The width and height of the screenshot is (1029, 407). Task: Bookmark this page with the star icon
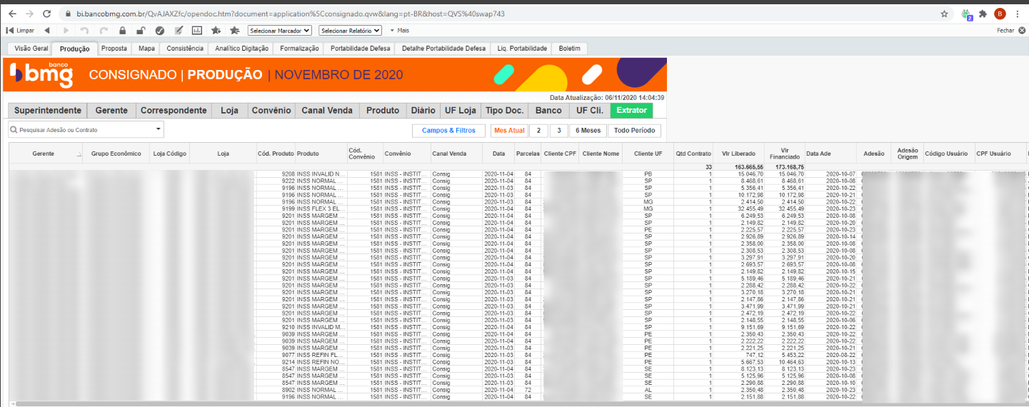tap(944, 13)
